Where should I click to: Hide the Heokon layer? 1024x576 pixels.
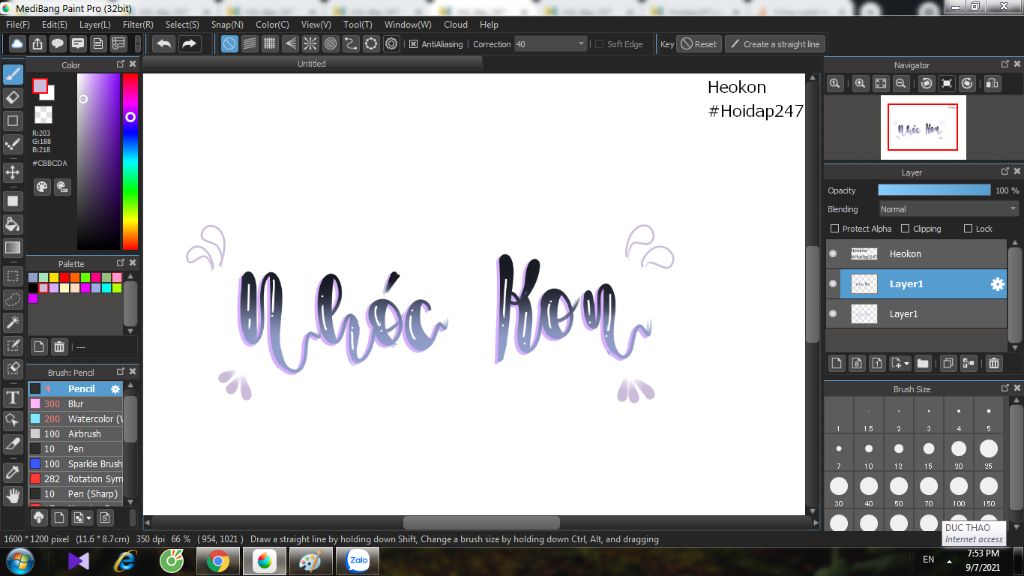(833, 253)
